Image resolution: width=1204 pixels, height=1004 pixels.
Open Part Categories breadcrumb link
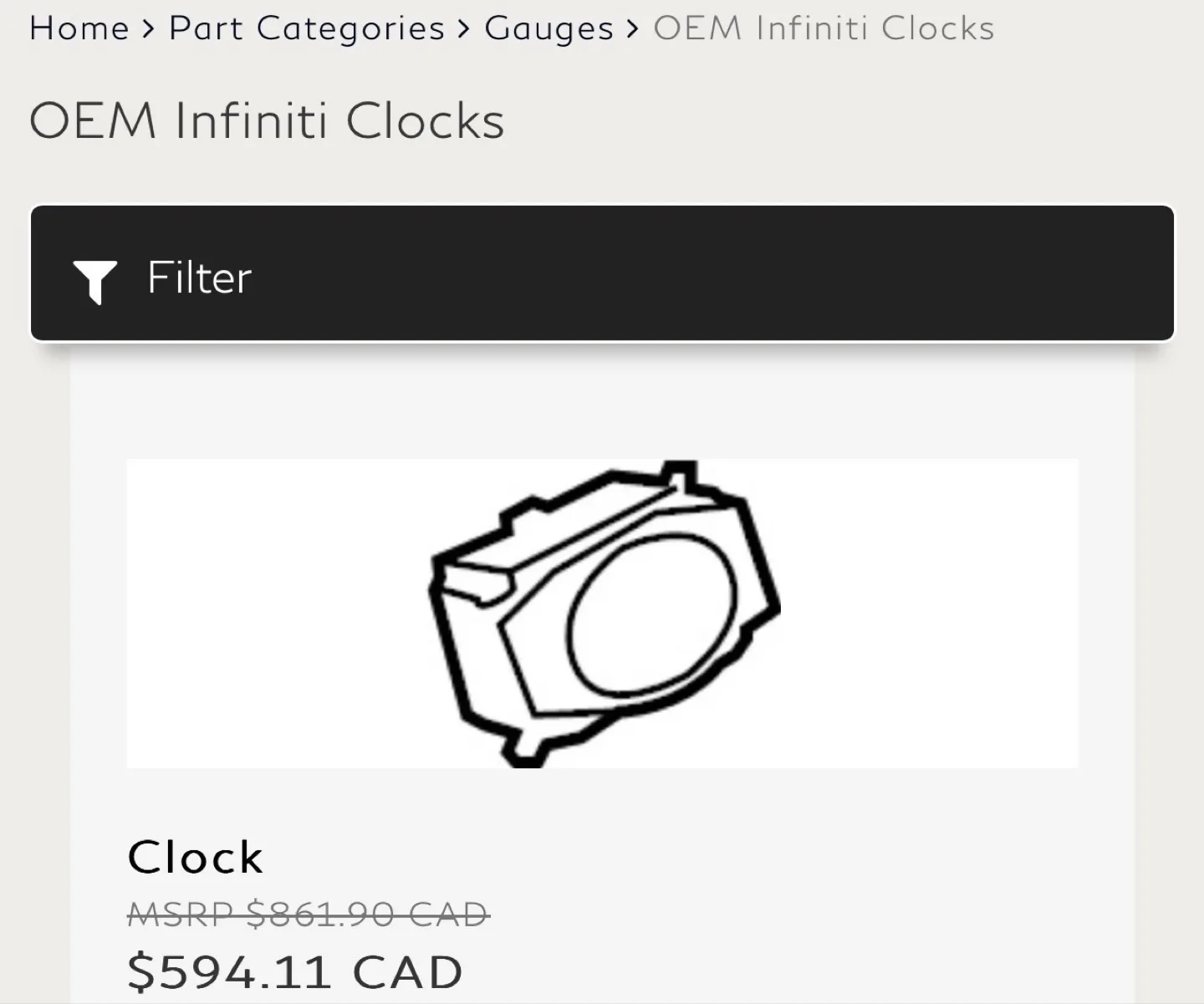tap(307, 29)
